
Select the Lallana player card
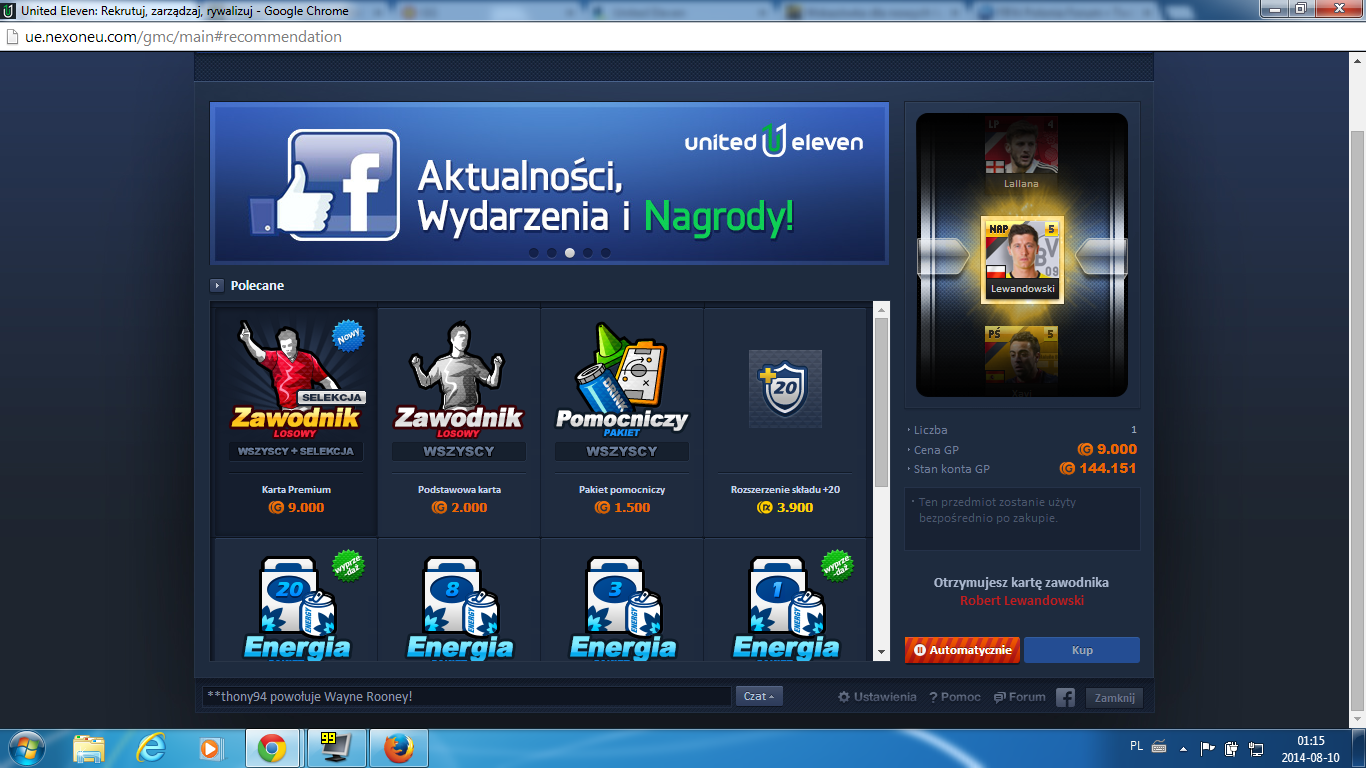coord(1021,154)
